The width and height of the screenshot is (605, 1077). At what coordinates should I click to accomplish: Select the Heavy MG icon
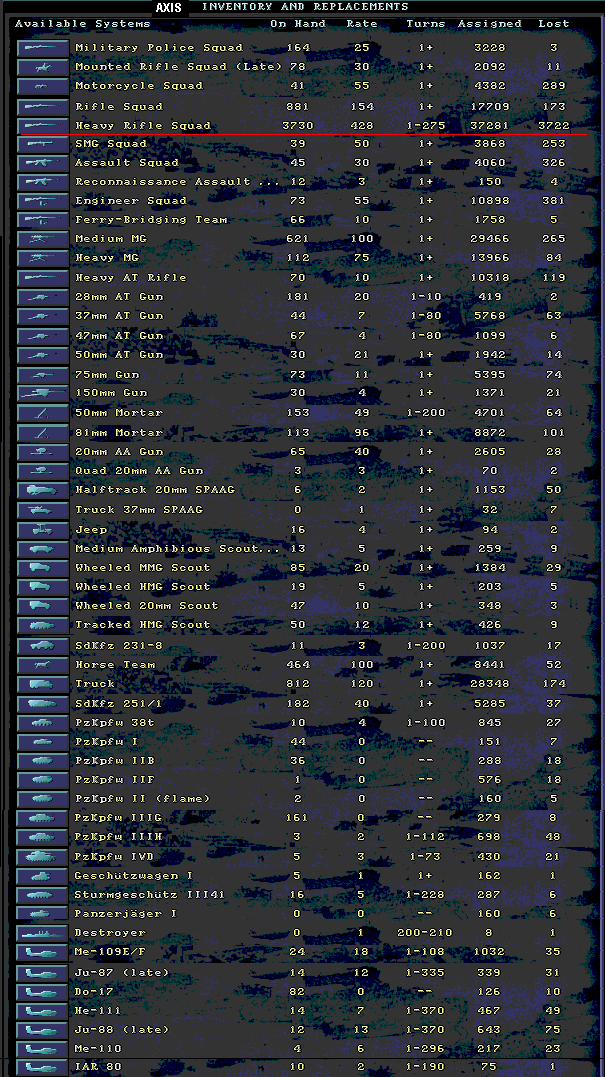pyautogui.click(x=43, y=258)
